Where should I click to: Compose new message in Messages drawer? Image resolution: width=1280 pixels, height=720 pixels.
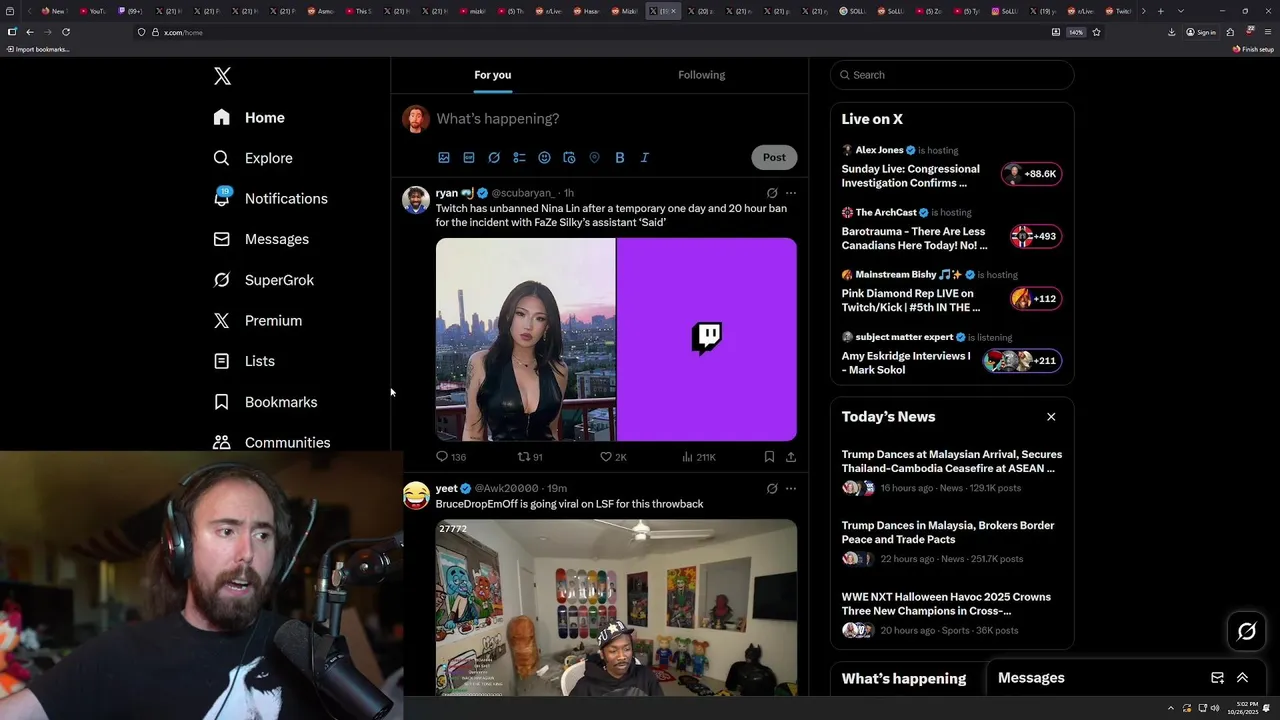click(1217, 678)
